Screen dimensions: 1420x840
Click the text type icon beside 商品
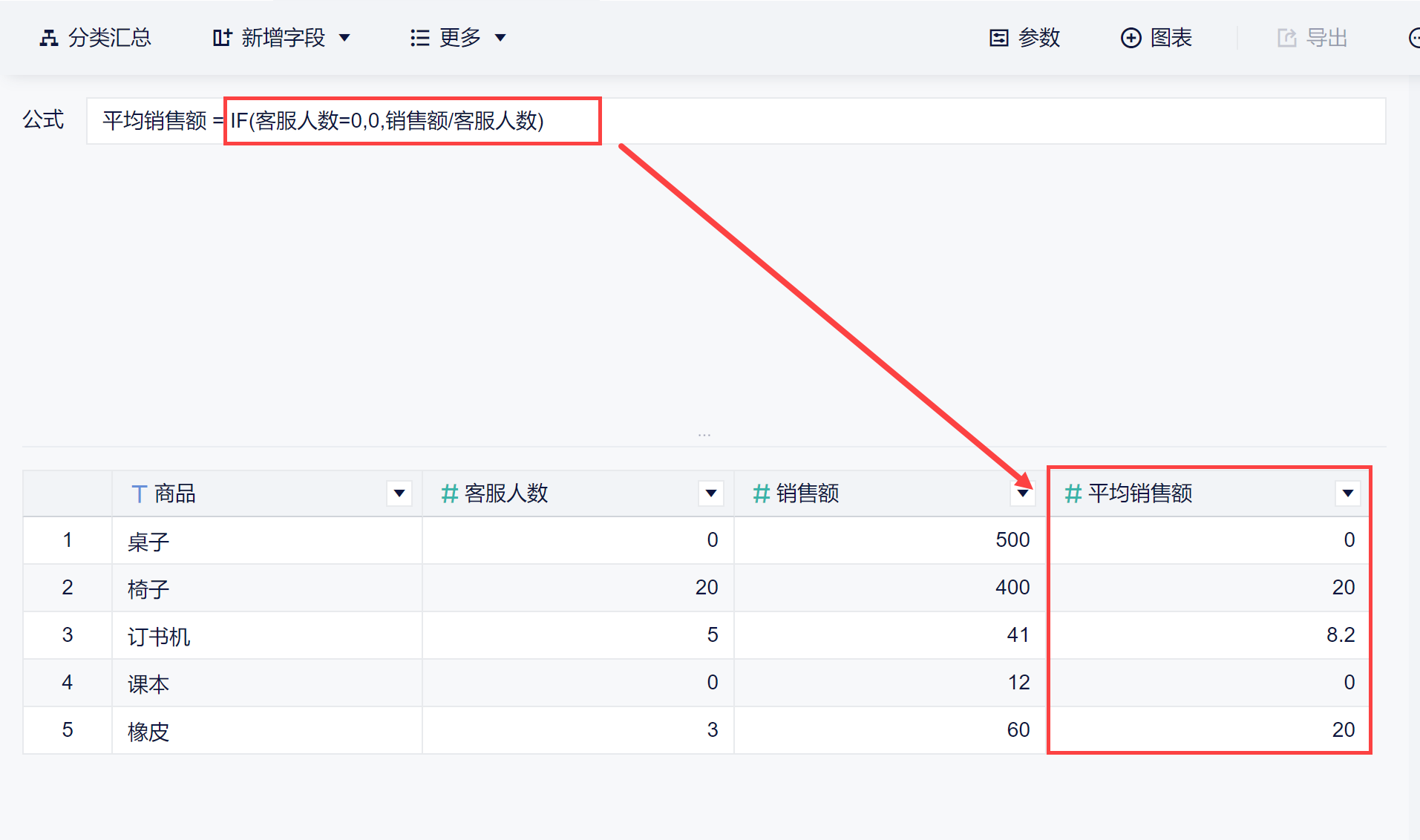click(139, 493)
